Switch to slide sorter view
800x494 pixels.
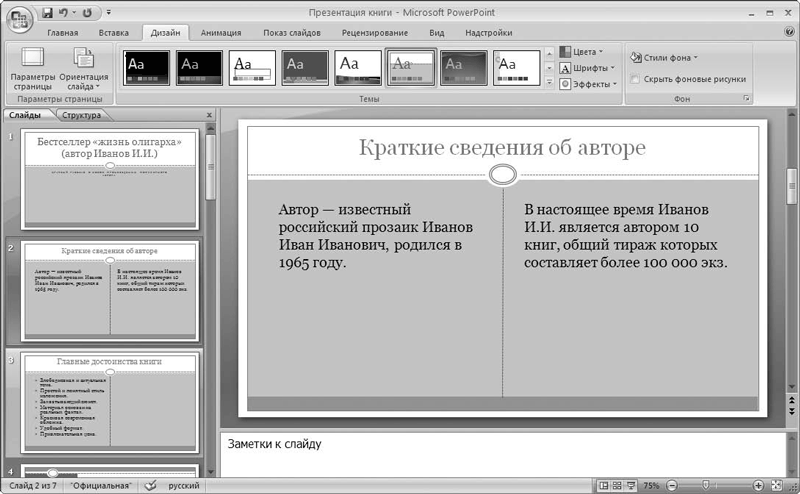(617, 485)
